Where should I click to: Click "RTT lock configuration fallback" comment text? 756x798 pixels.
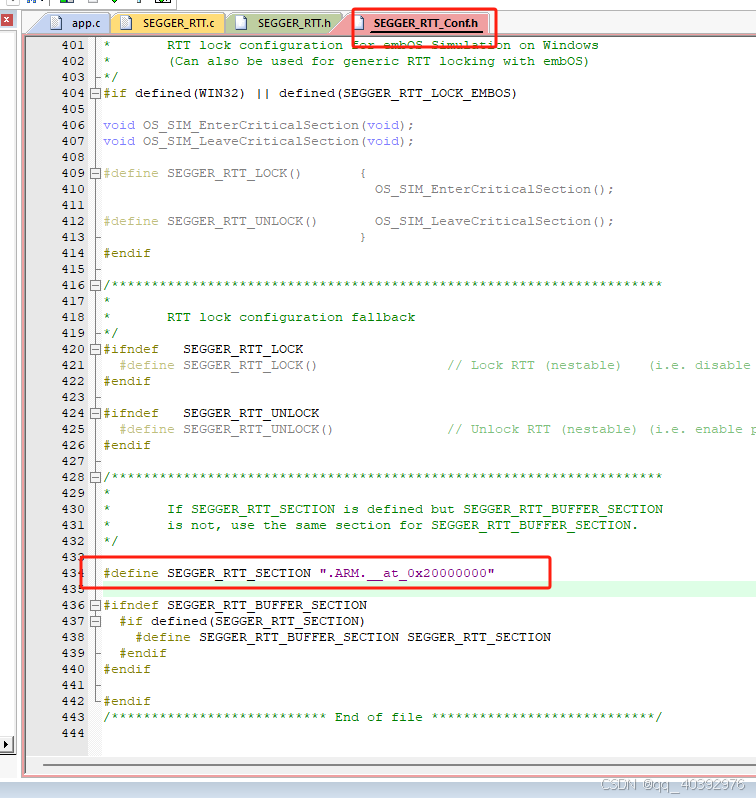pyautogui.click(x=291, y=317)
